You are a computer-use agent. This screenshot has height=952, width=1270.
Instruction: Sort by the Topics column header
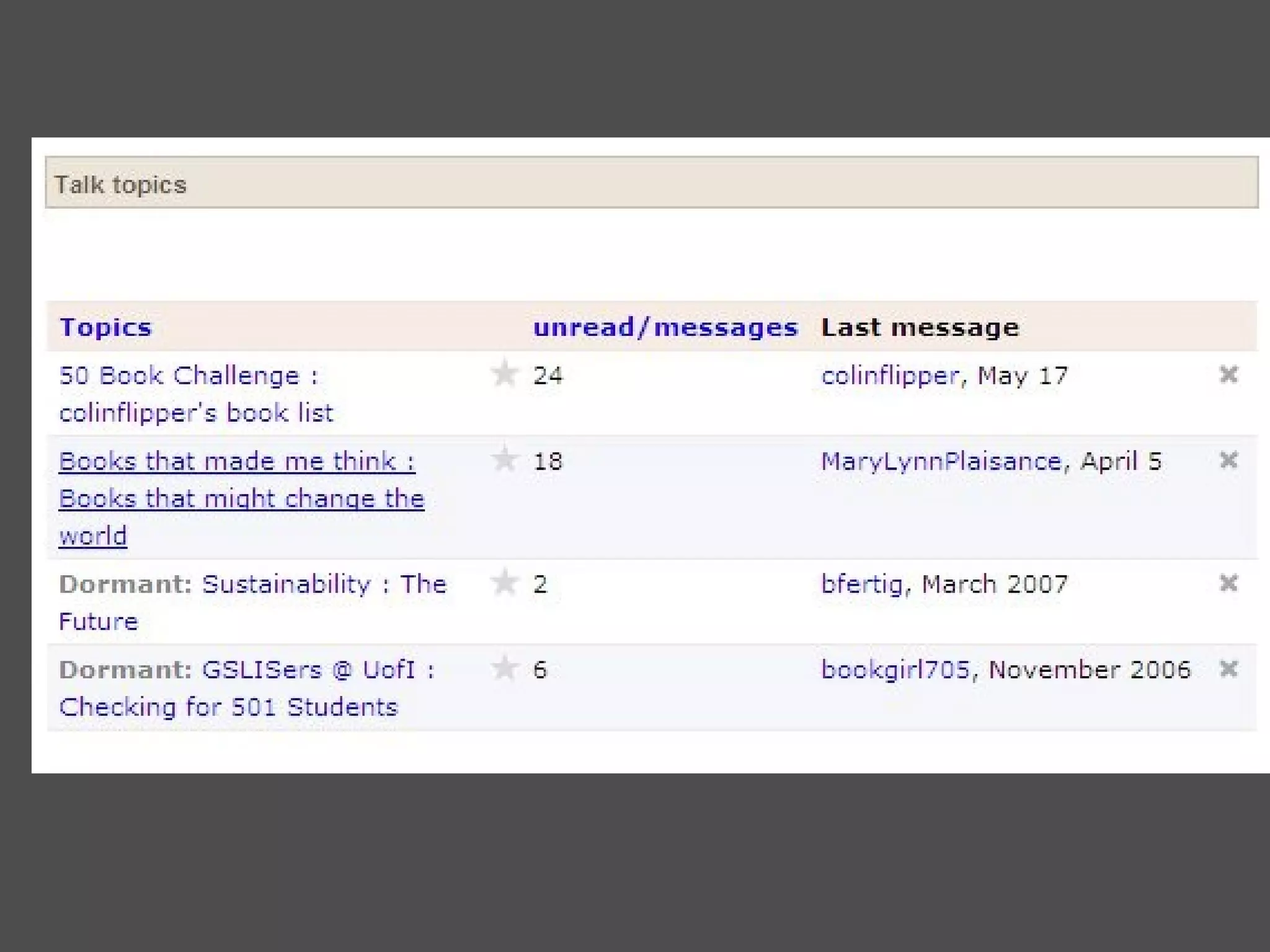105,327
